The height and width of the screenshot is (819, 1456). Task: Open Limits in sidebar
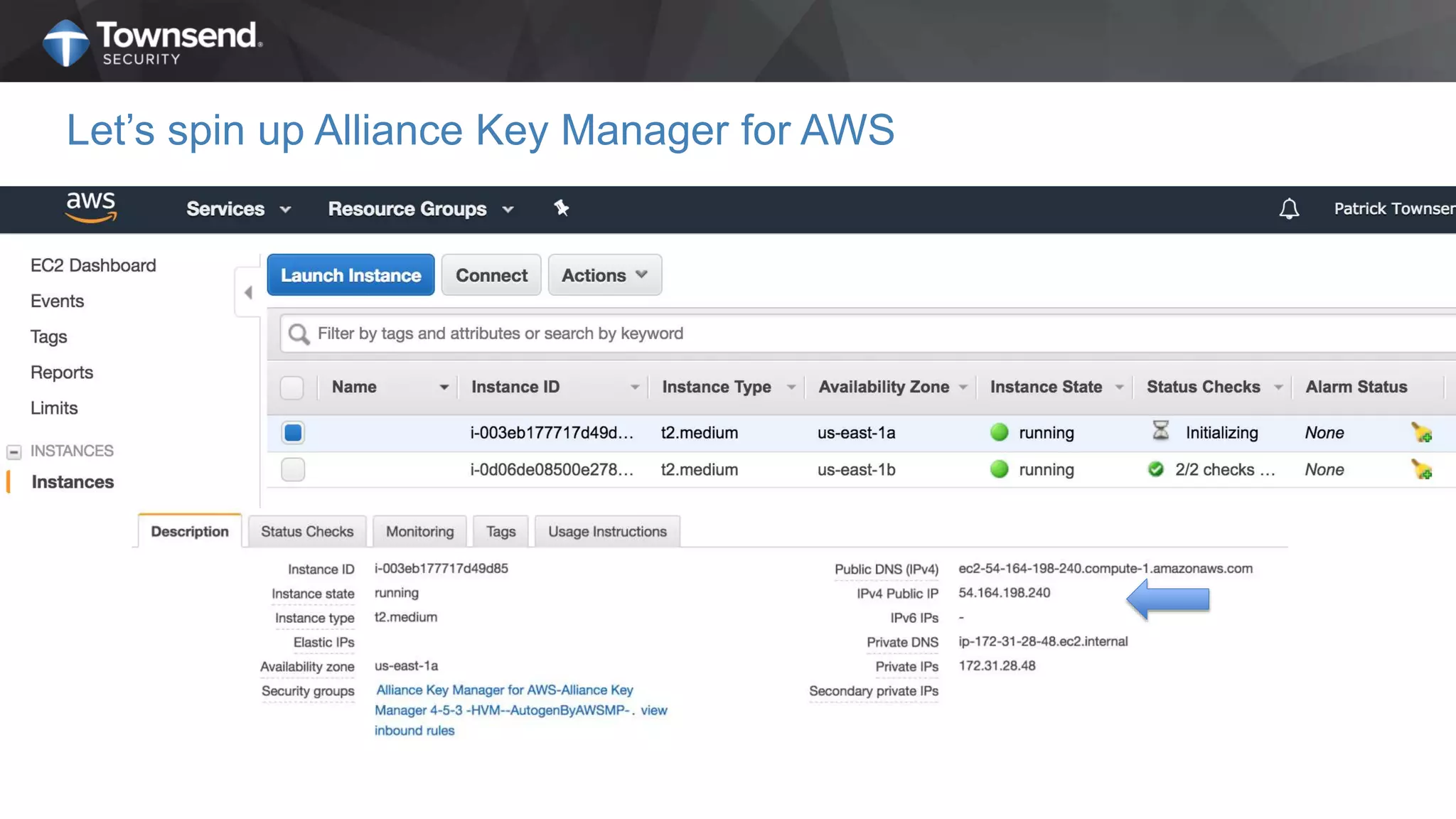click(x=54, y=407)
